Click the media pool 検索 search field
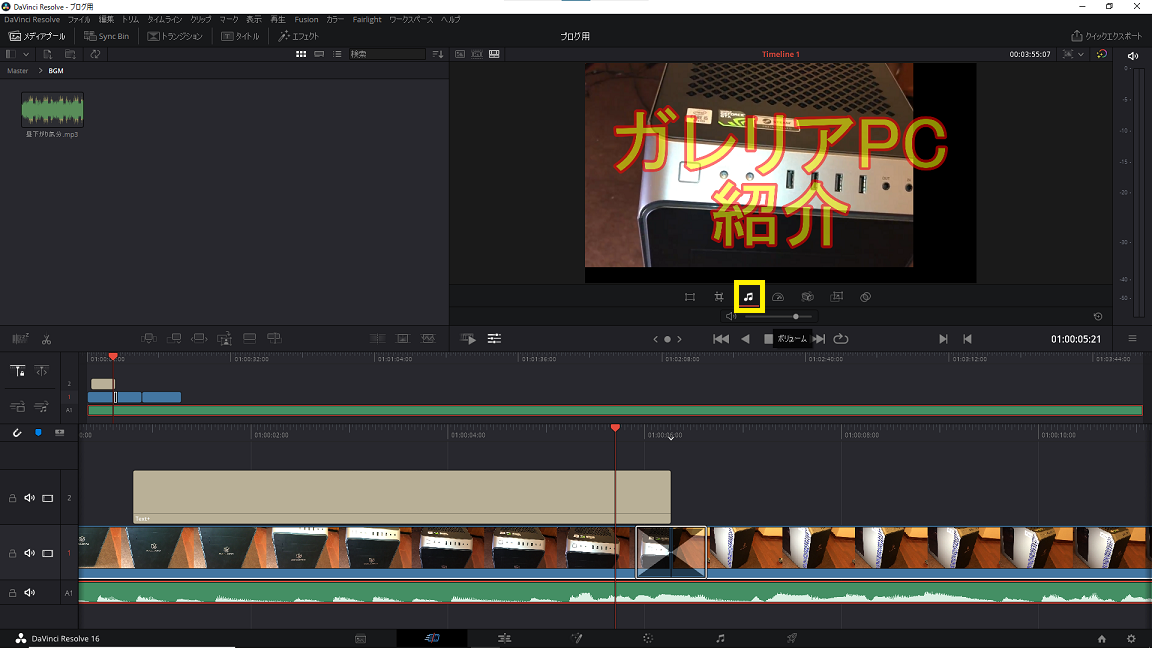 click(386, 54)
